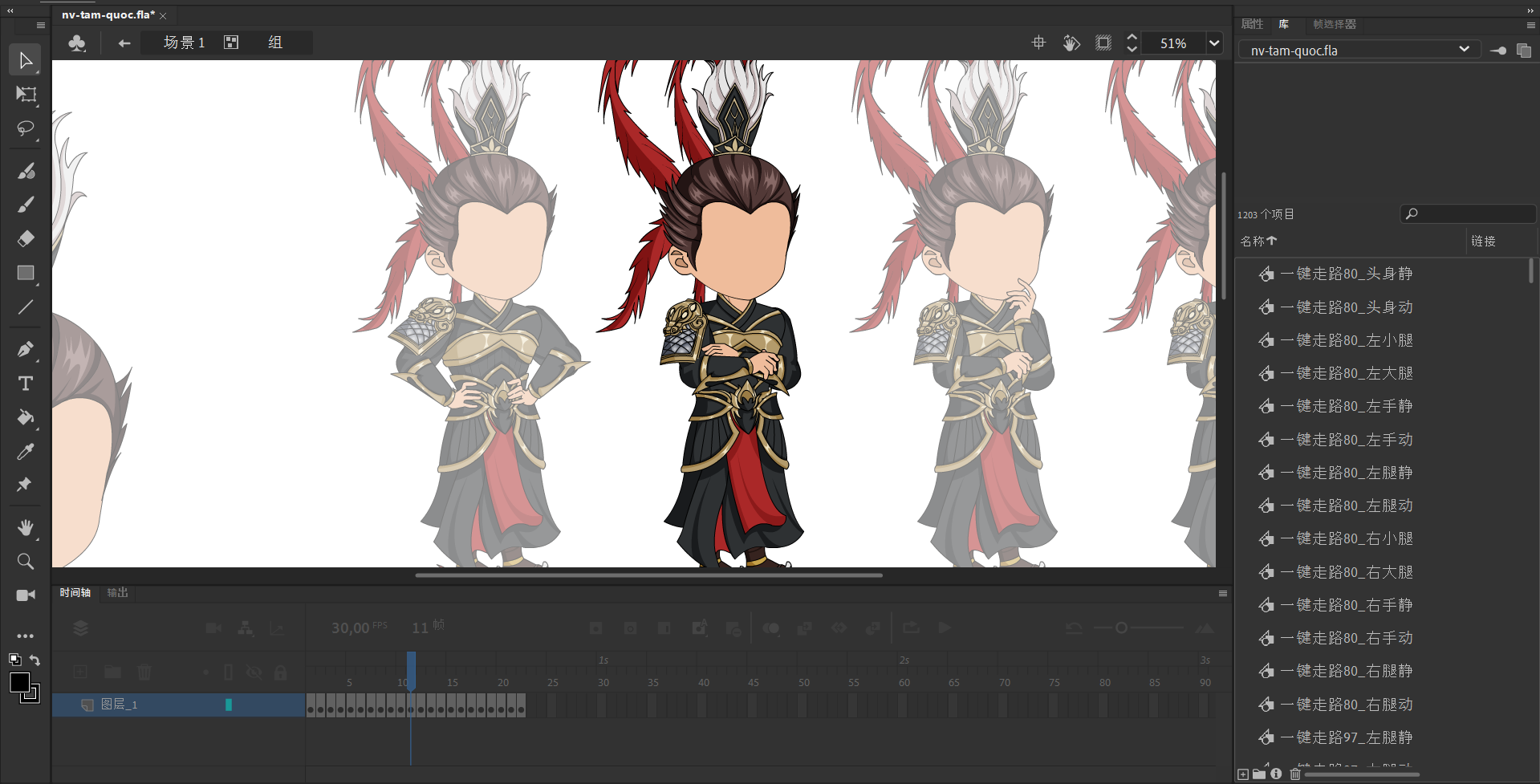Click the black fill color swatch
This screenshot has width=1540, height=784.
pyautogui.click(x=20, y=683)
